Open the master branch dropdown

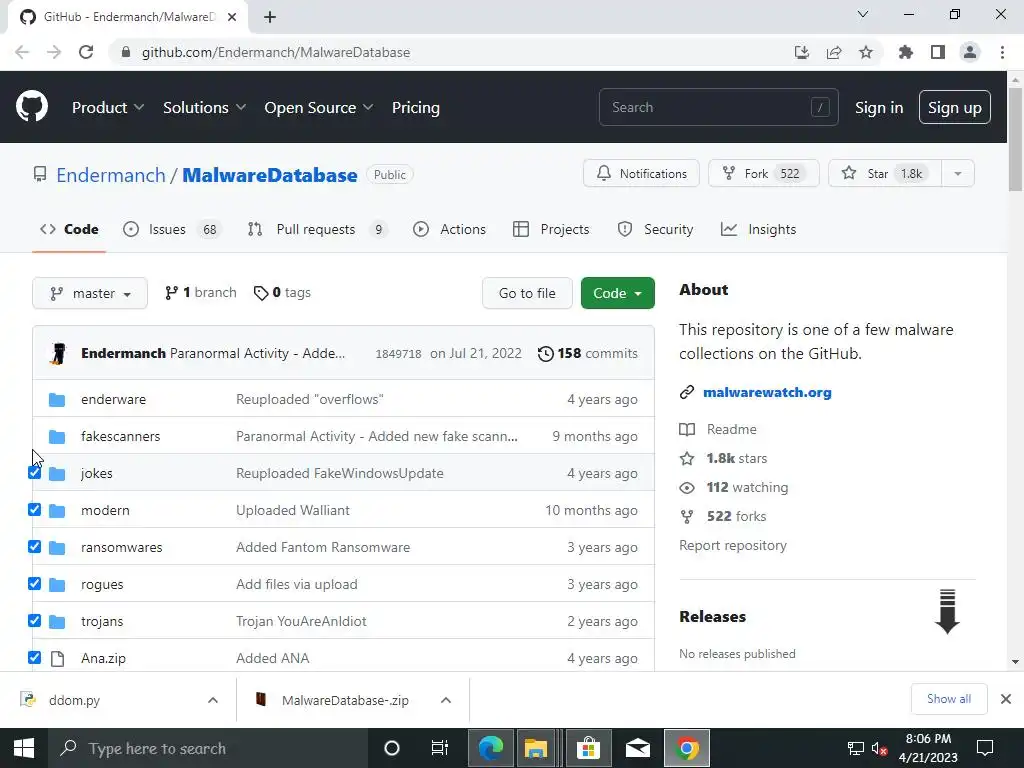point(90,293)
